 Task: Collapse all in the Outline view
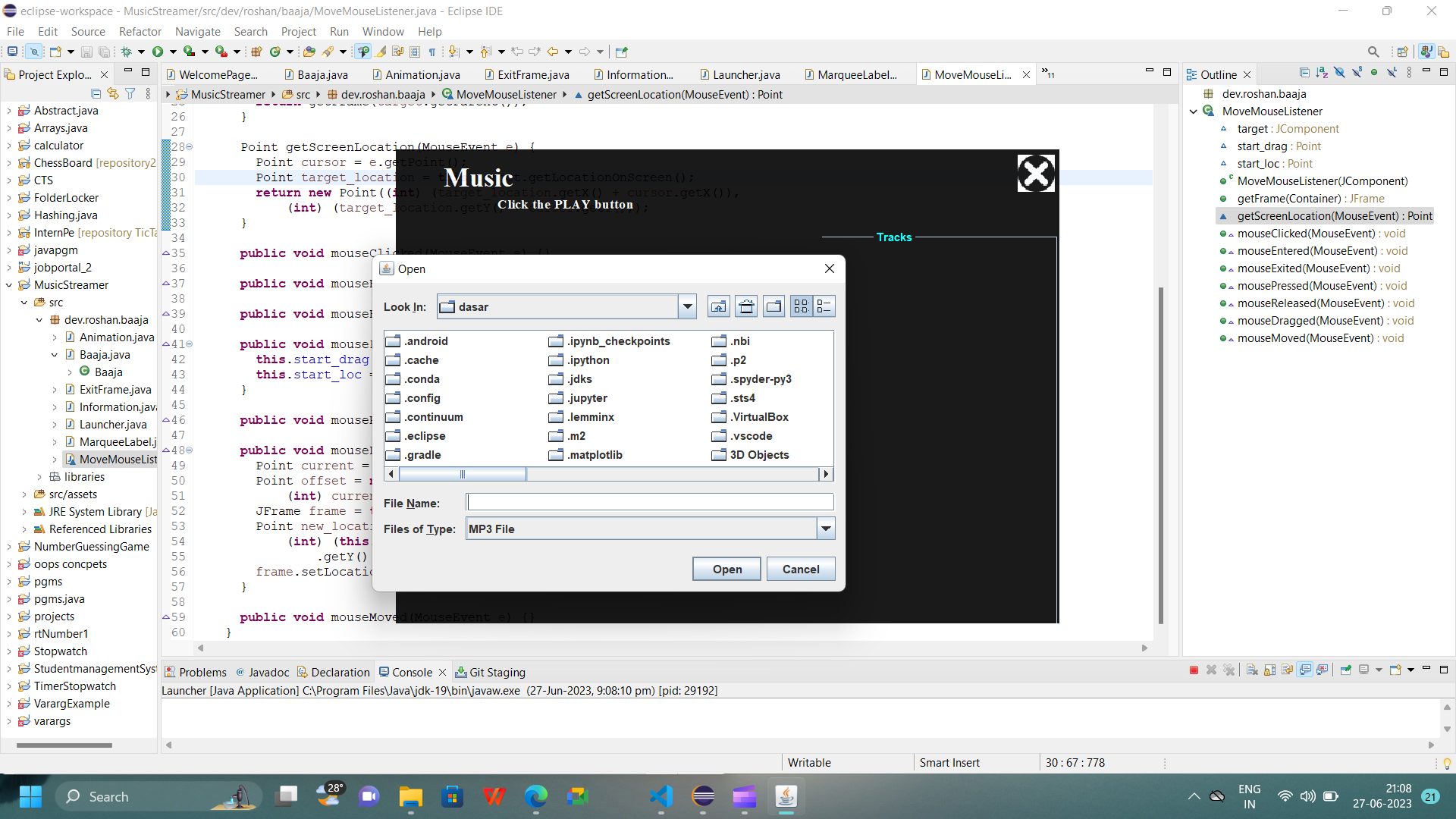(x=1304, y=73)
